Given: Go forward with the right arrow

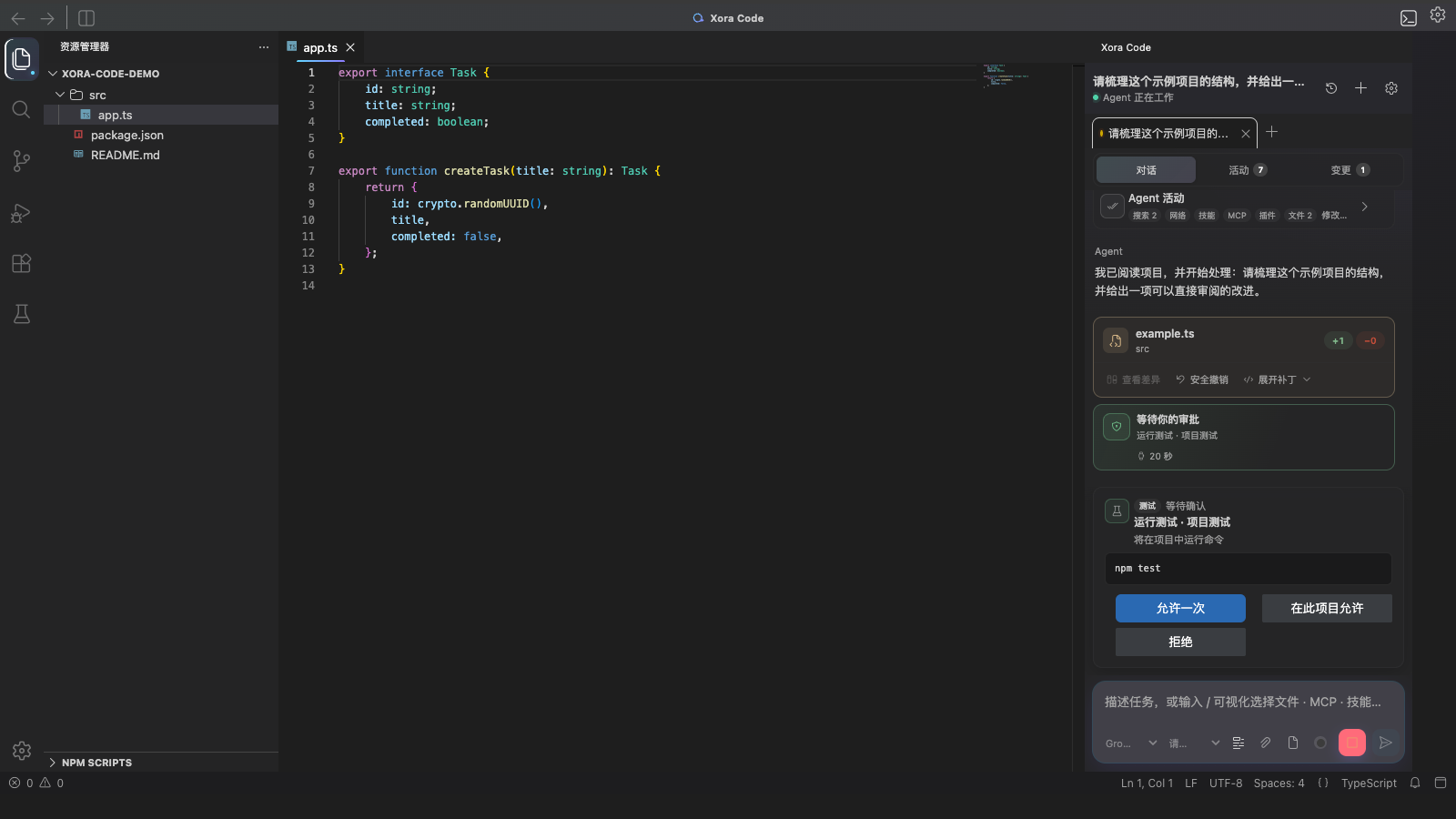Looking at the screenshot, I should coord(47,18).
